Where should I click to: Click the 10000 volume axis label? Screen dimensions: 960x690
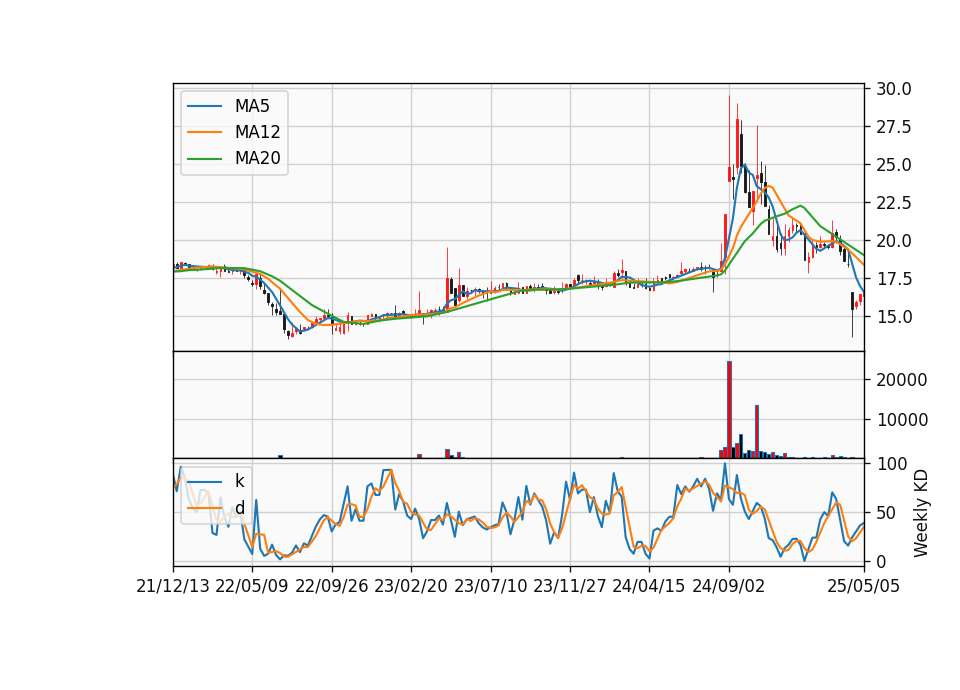(x=902, y=420)
